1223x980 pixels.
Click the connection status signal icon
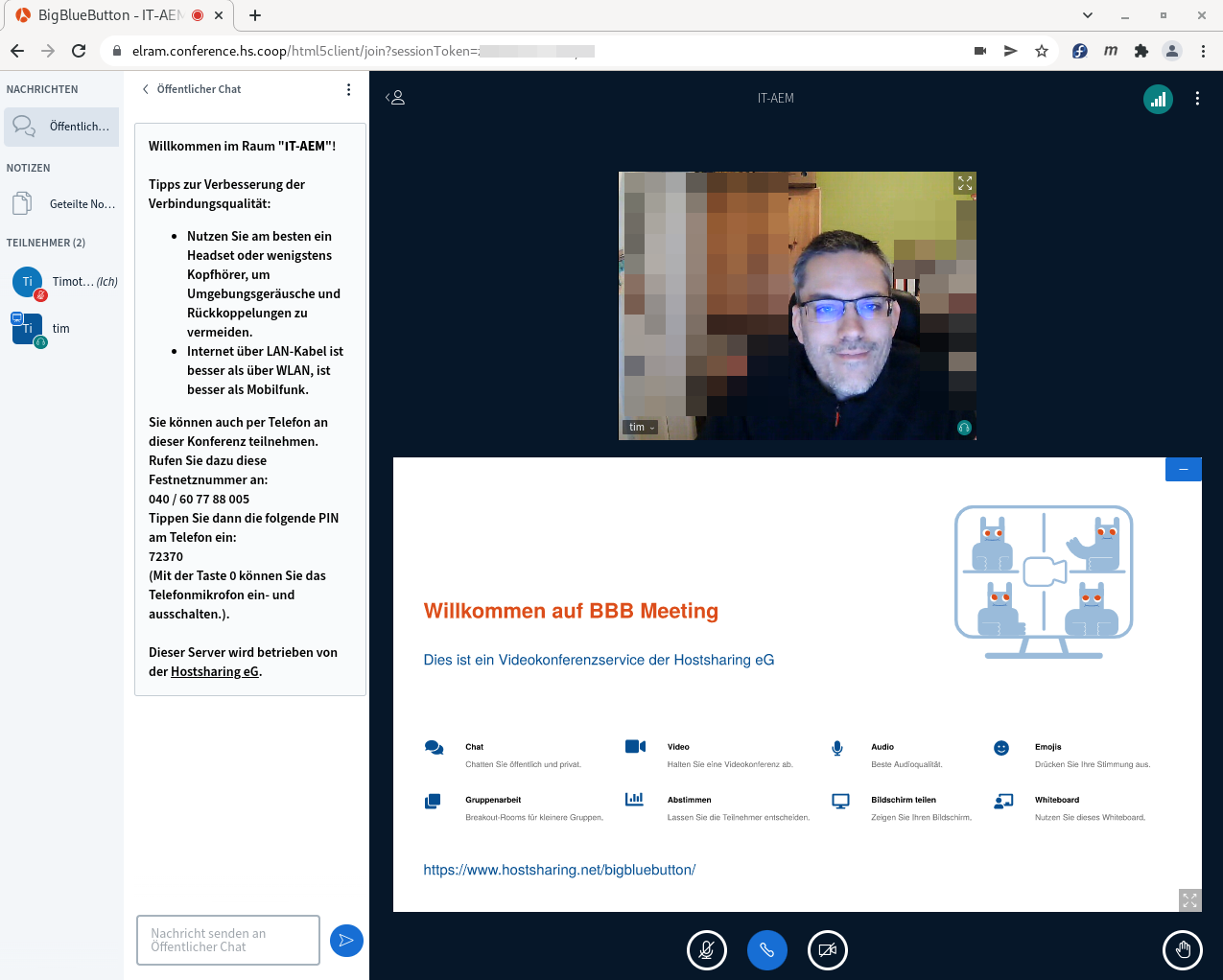point(1158,99)
